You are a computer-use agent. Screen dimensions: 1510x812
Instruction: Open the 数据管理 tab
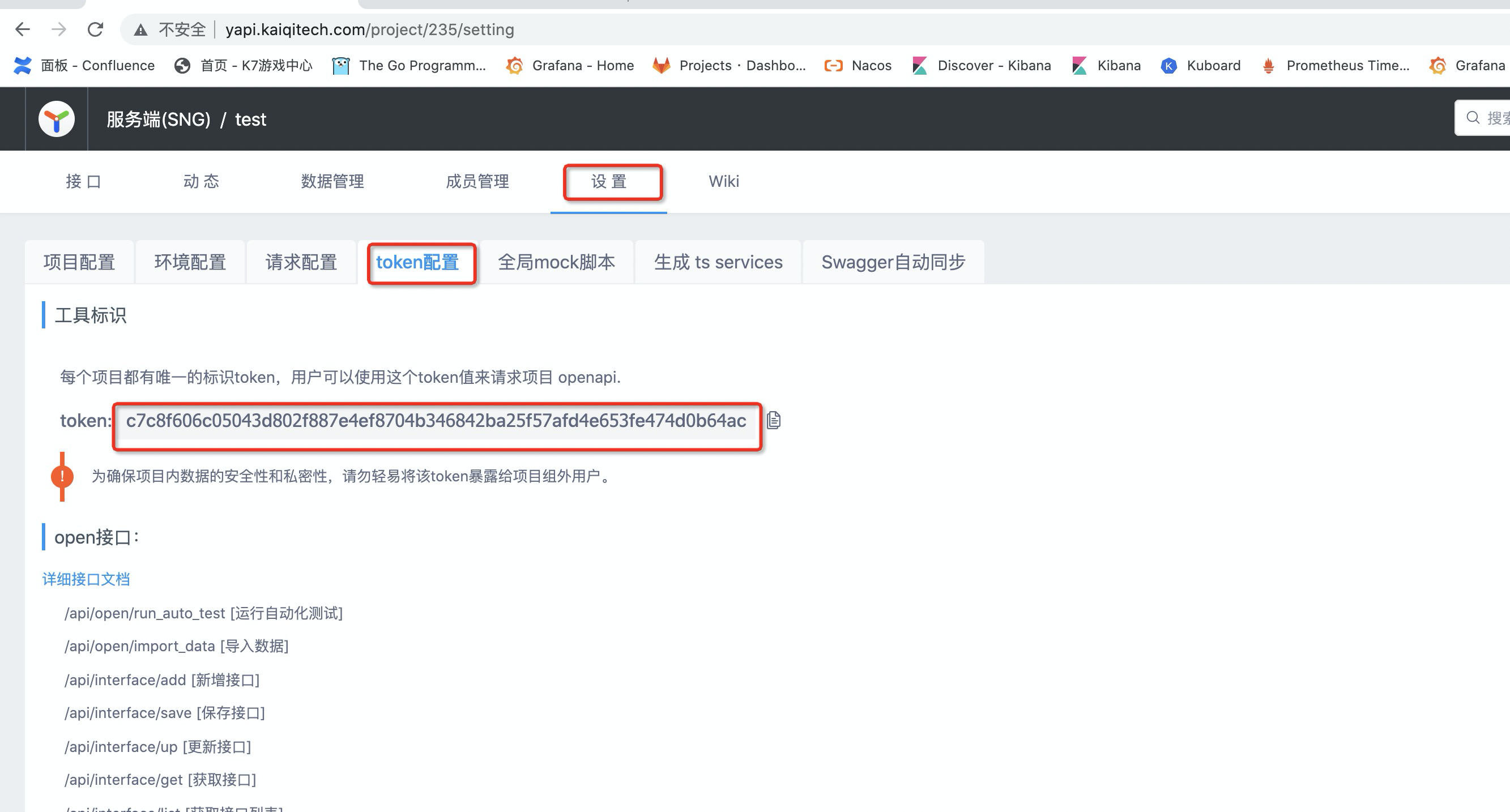[332, 181]
